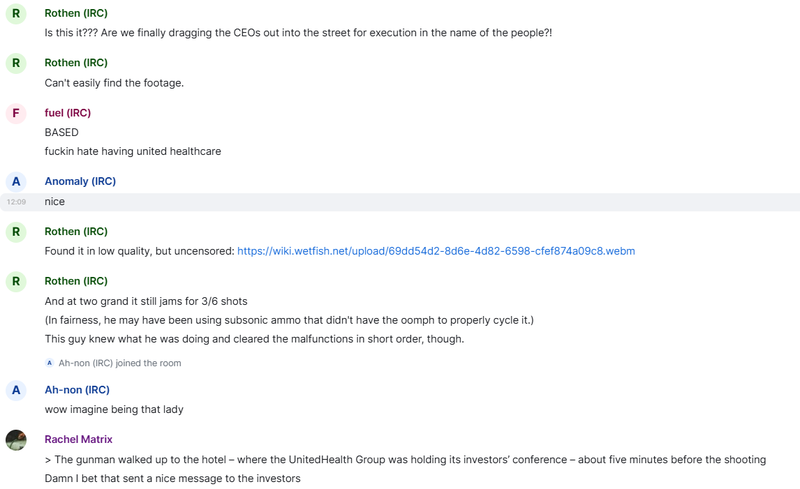Image resolution: width=800 pixels, height=489 pixels.
Task: Click Anomaly's blue A avatar
Action: (x=16, y=182)
